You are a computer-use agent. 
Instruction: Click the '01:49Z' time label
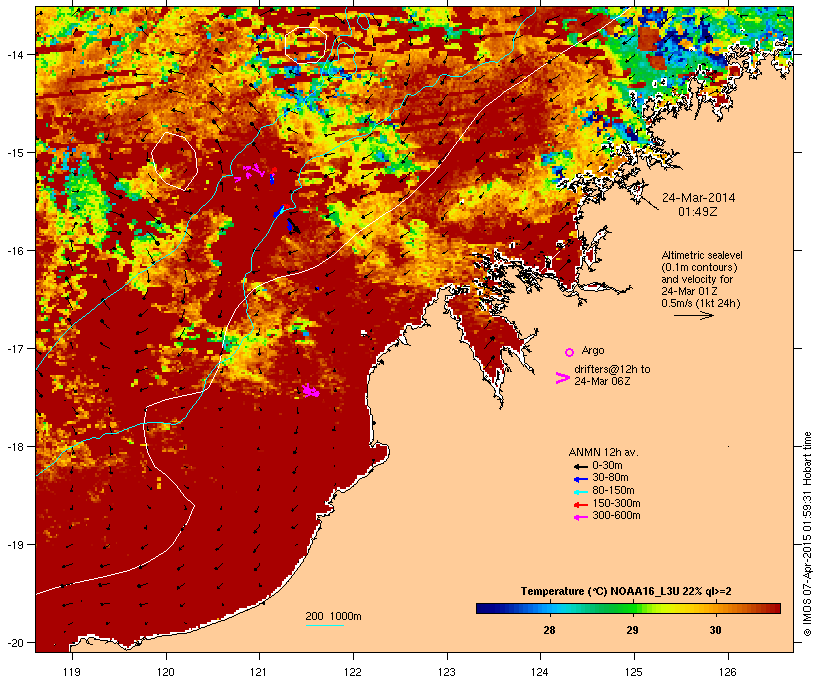tap(698, 212)
